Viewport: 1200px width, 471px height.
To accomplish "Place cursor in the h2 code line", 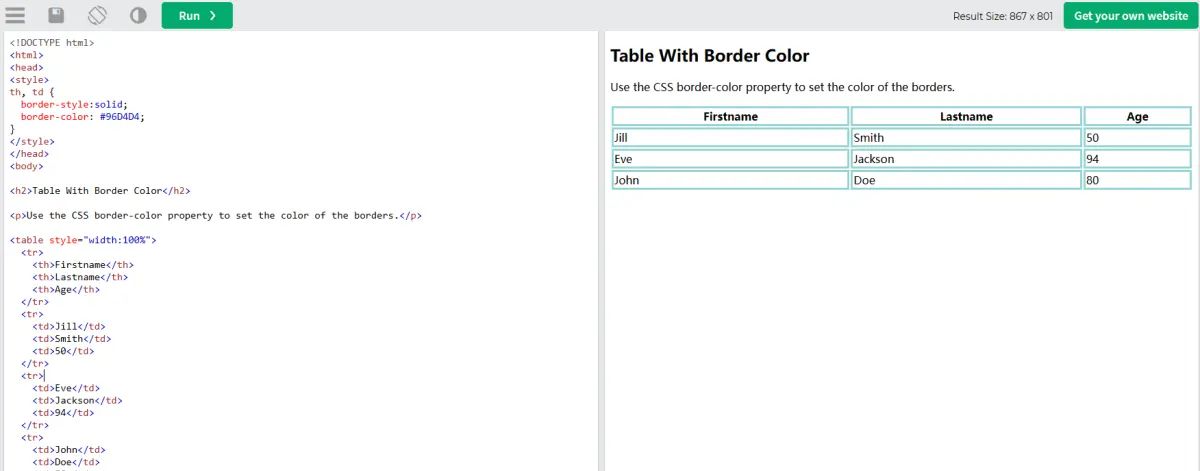I will click(x=100, y=190).
